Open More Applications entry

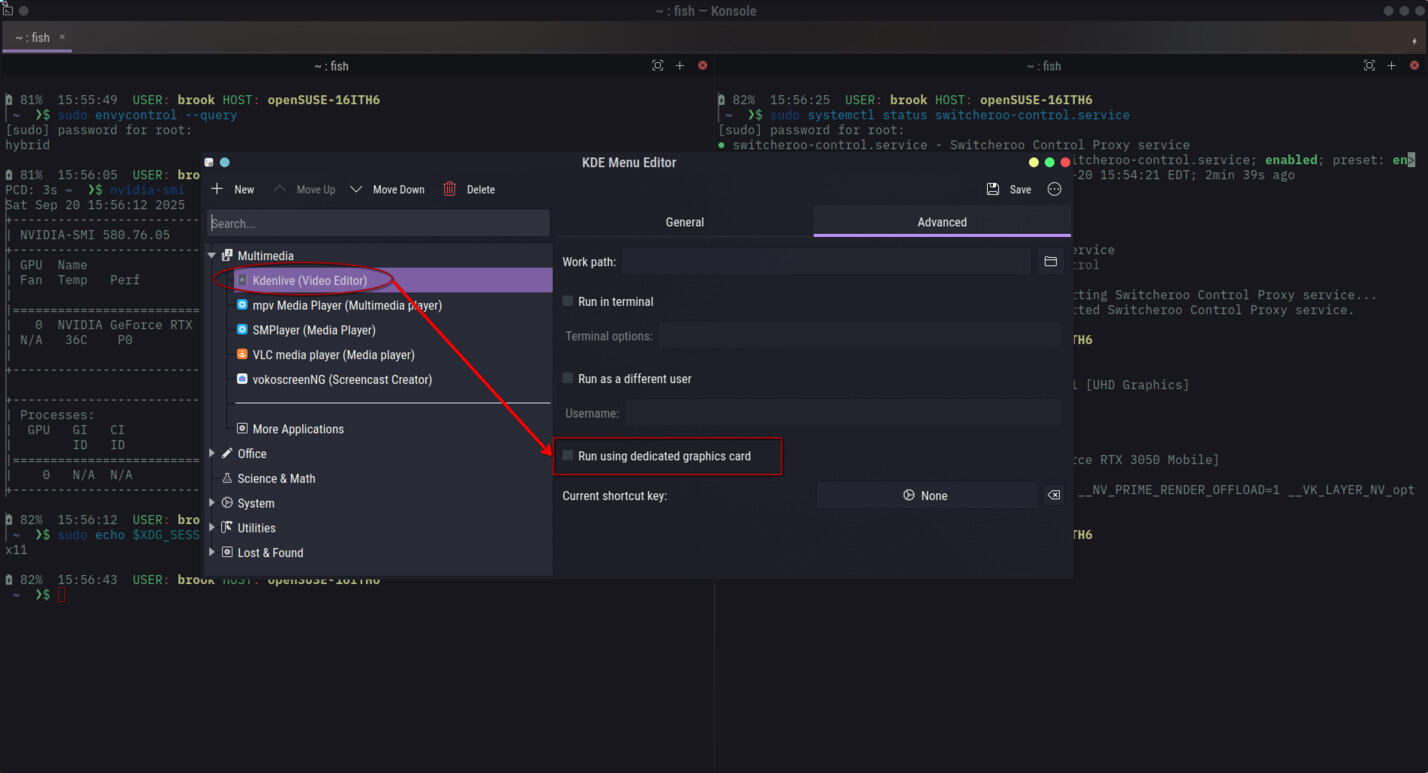click(297, 429)
